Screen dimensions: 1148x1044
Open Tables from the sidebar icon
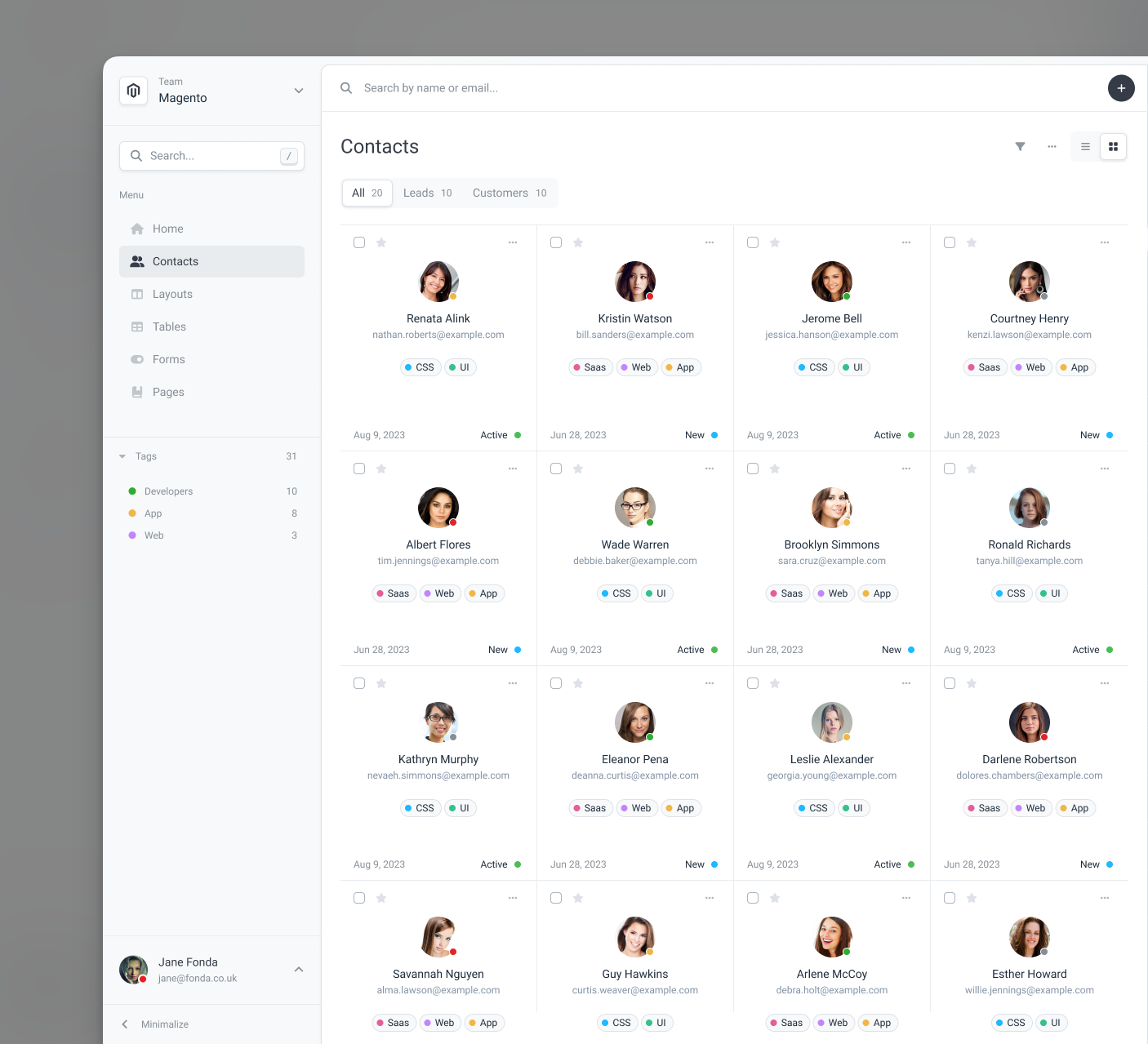(x=137, y=327)
